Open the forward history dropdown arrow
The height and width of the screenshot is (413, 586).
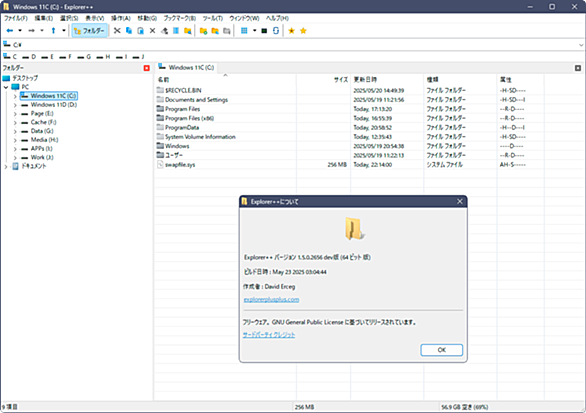point(42,31)
